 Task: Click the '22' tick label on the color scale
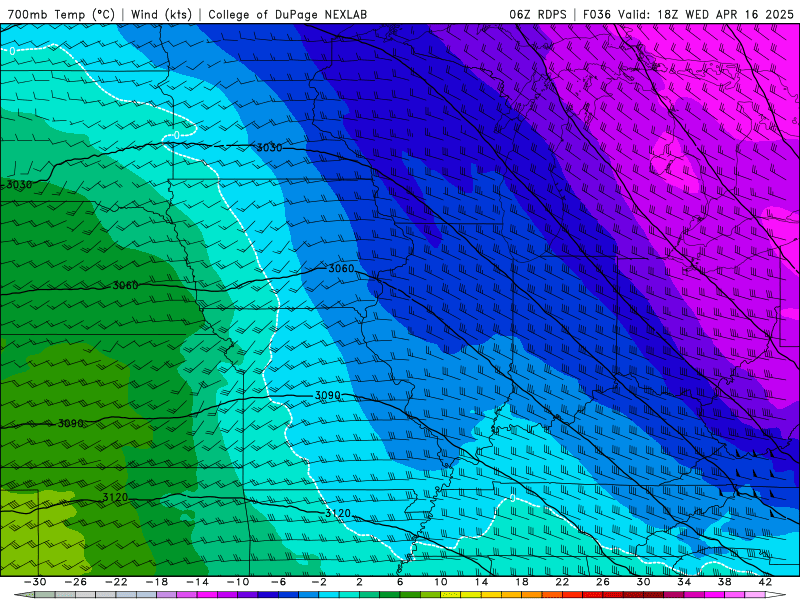coord(562,582)
